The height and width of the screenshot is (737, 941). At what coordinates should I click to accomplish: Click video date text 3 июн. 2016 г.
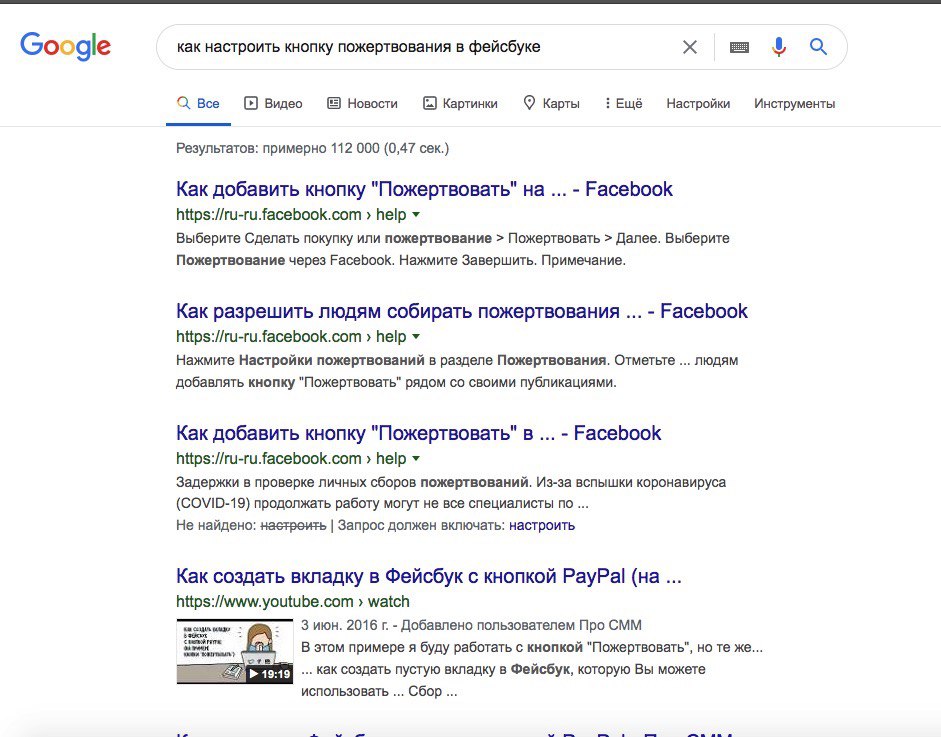[x=344, y=625]
